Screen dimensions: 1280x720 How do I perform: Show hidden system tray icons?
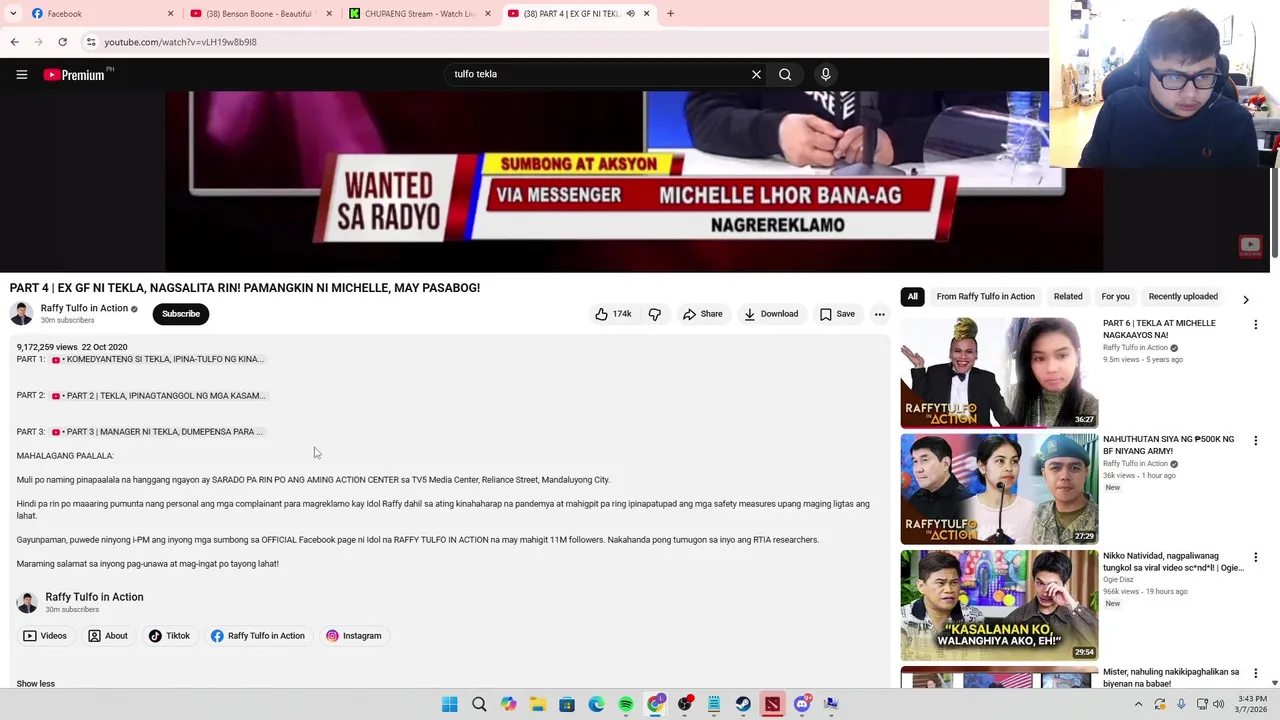(1138, 704)
